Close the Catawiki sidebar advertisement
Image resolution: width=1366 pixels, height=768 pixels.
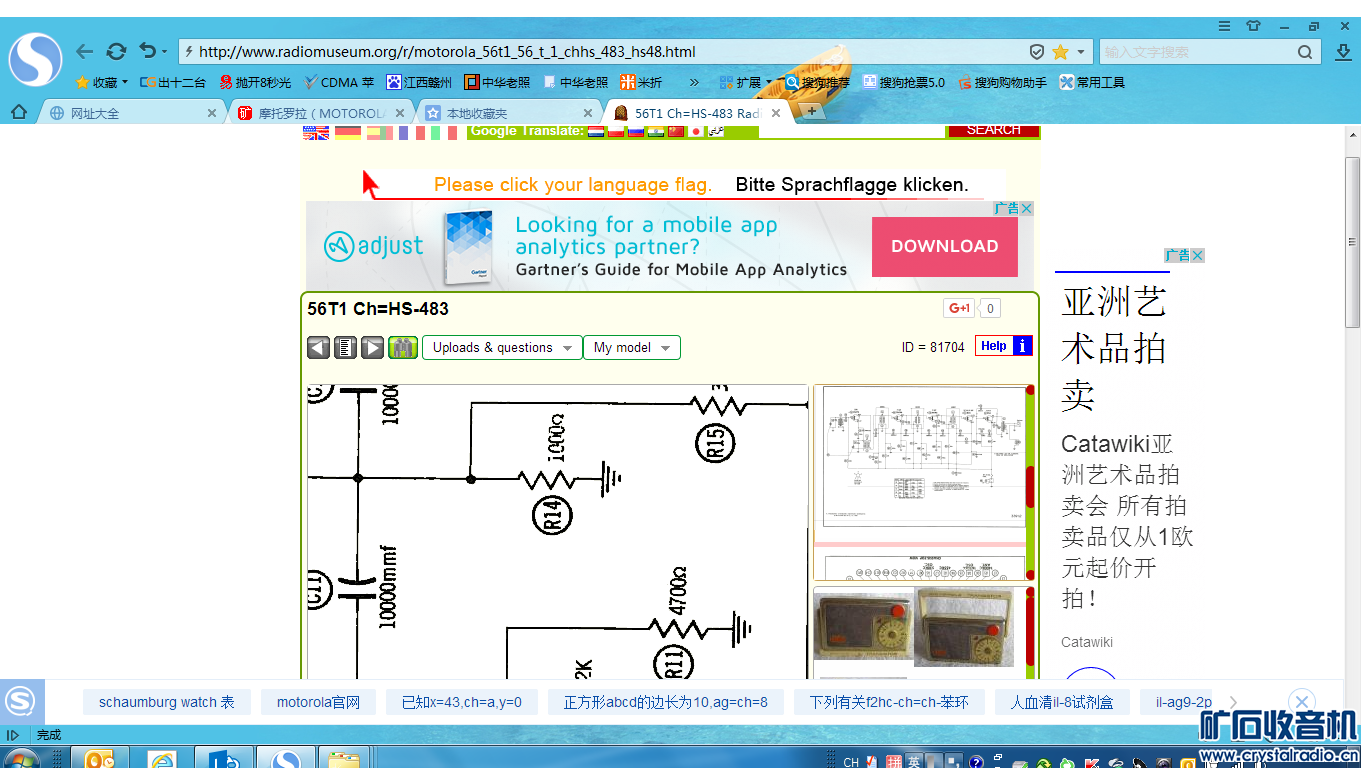[1197, 255]
